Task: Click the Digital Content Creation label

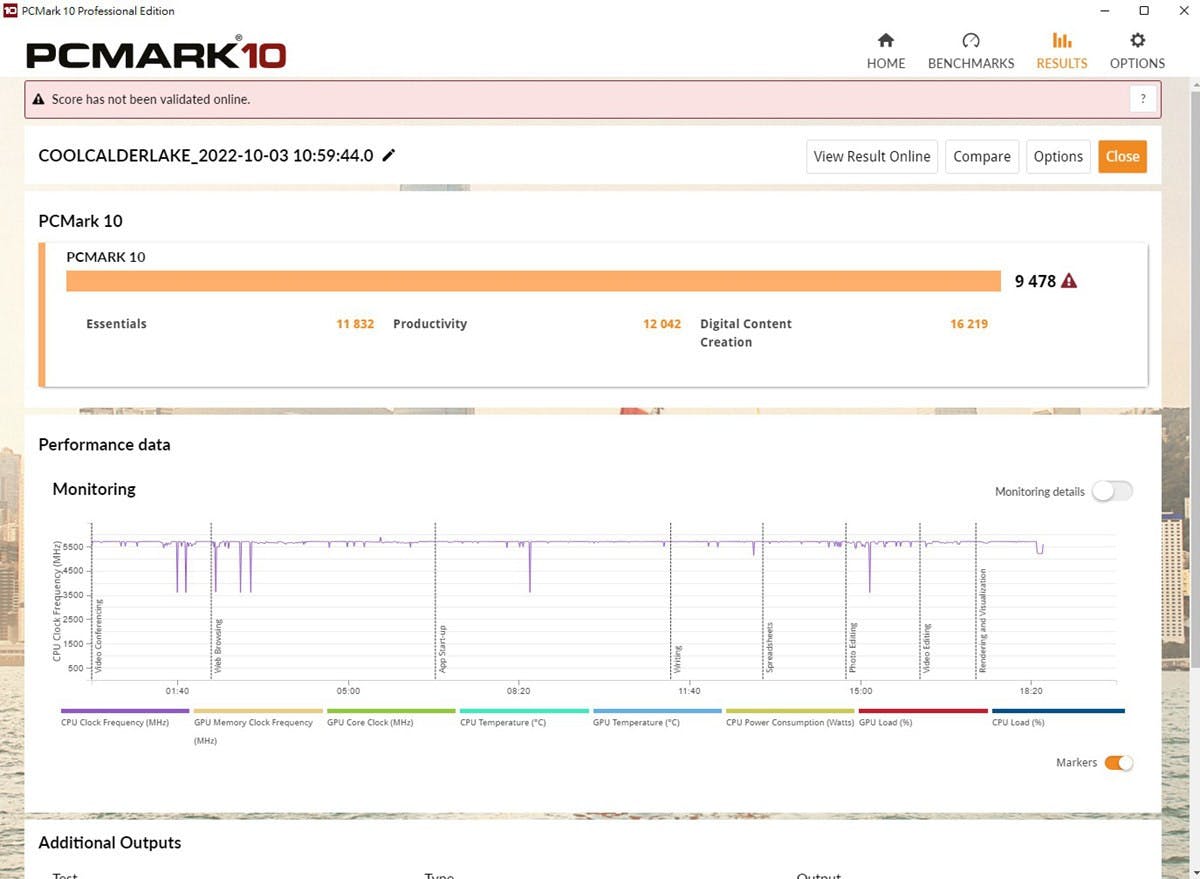Action: pyautogui.click(x=745, y=333)
